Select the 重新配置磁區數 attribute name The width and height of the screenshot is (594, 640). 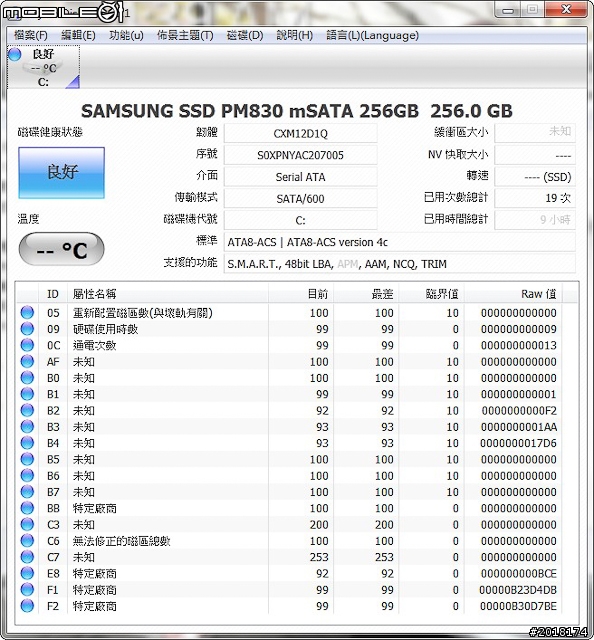142,313
